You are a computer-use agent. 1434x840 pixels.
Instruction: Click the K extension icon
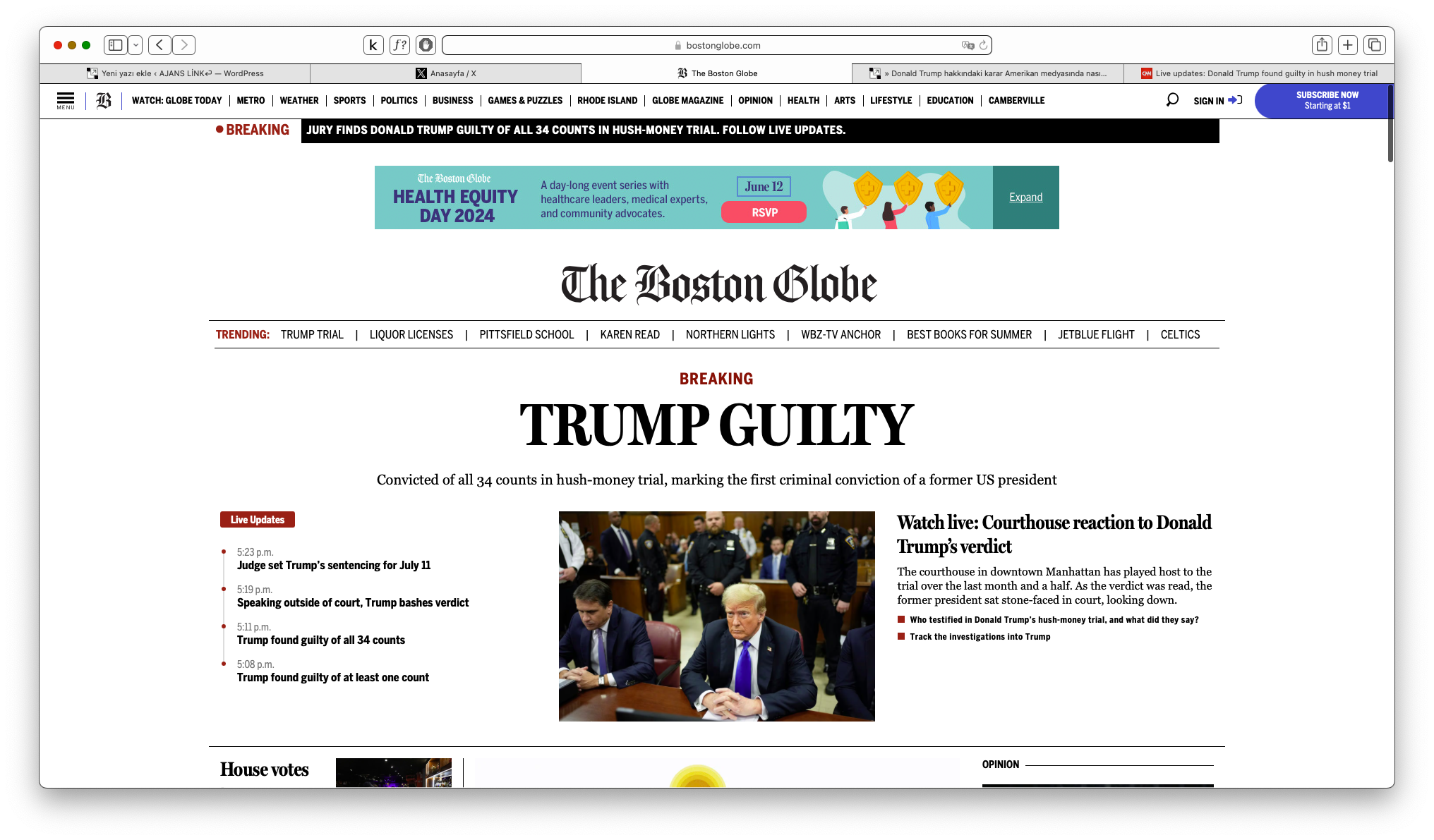[373, 45]
